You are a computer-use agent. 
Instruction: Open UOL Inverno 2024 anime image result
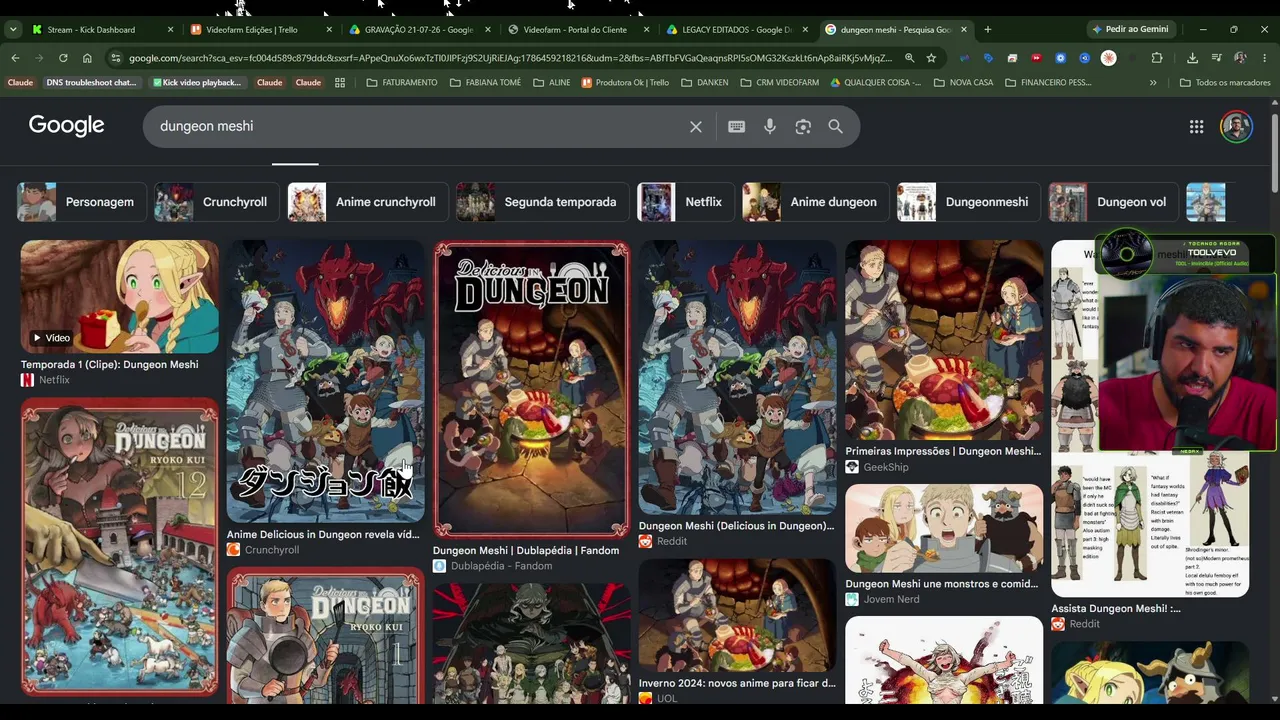737,616
